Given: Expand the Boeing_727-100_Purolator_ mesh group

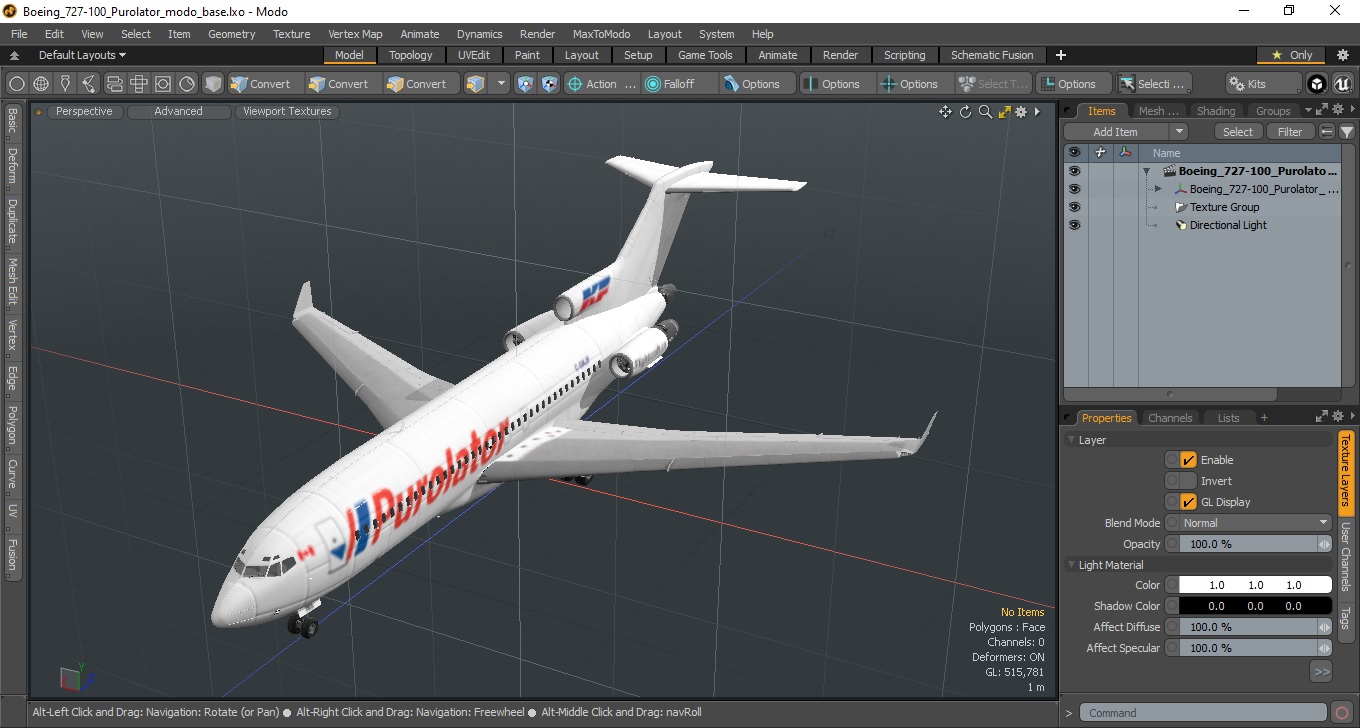Looking at the screenshot, I should tap(1158, 189).
